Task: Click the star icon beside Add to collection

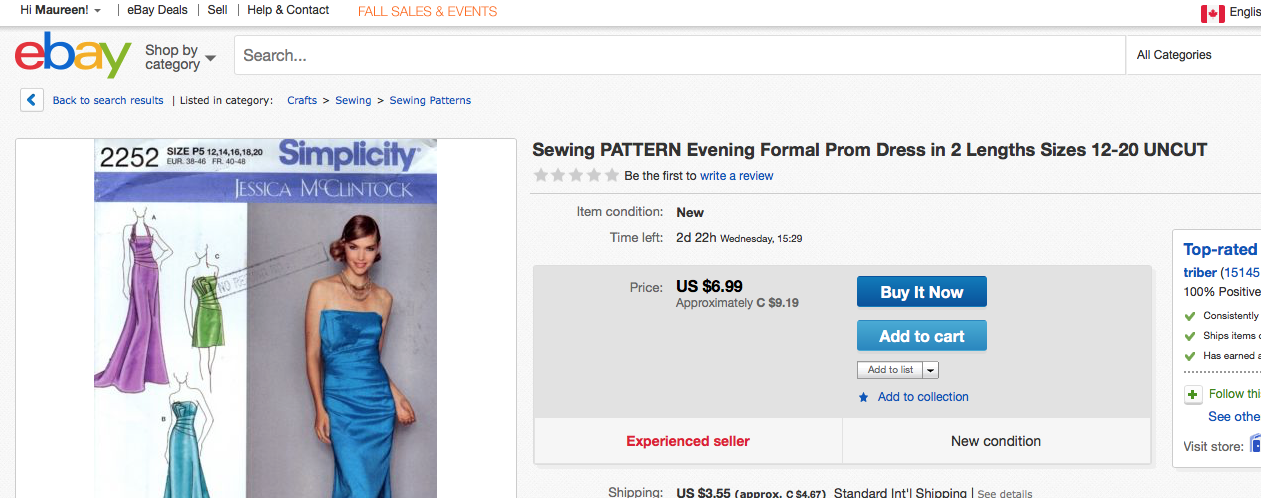Action: 864,397
